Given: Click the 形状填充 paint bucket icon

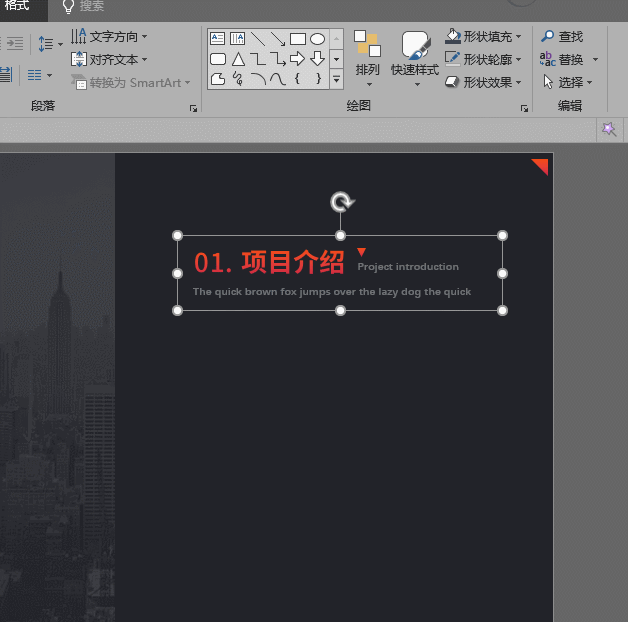Looking at the screenshot, I should (453, 36).
